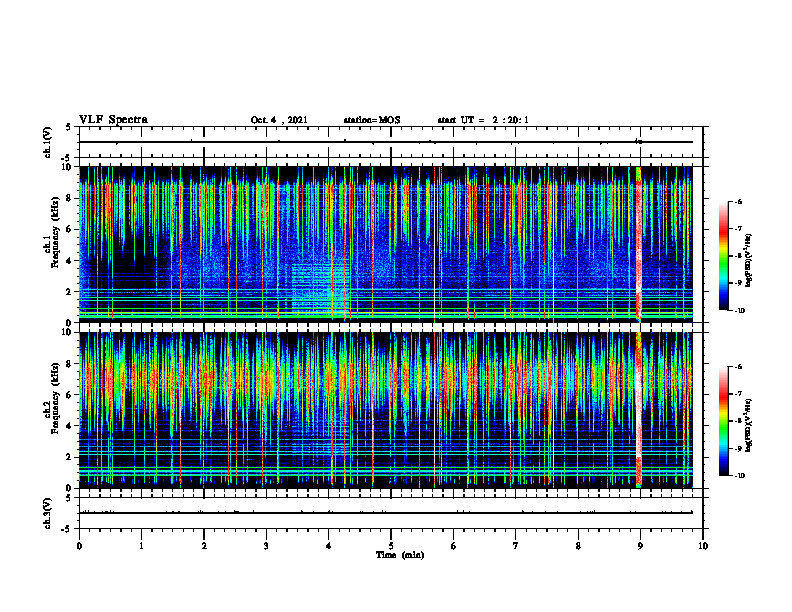The image size is (792, 612).
Task: Click the ch.1 voltage waveform trace
Action: click(x=386, y=142)
